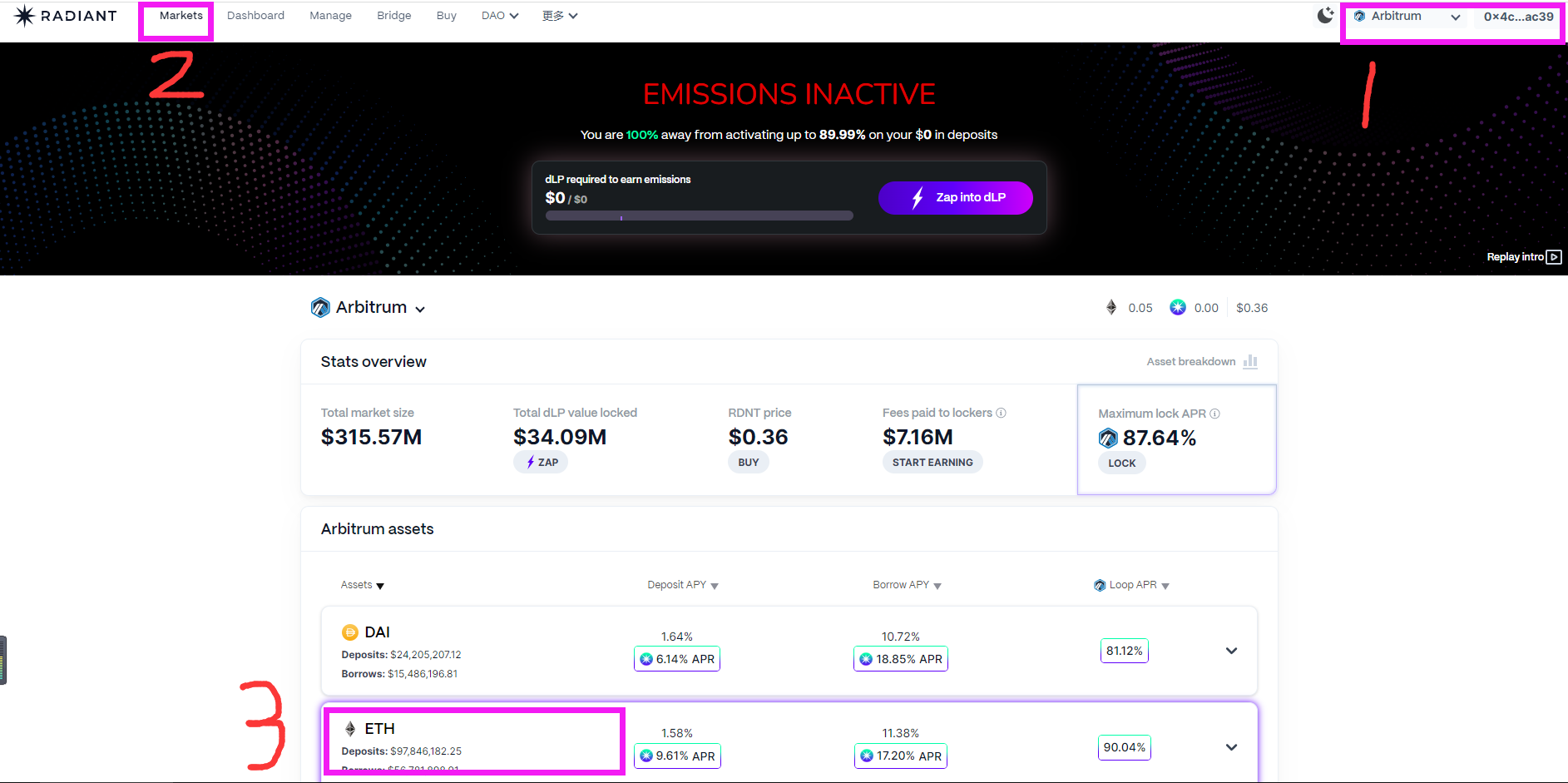The height and width of the screenshot is (783, 1568).
Task: Sort by Loop APR column
Action: click(1131, 585)
